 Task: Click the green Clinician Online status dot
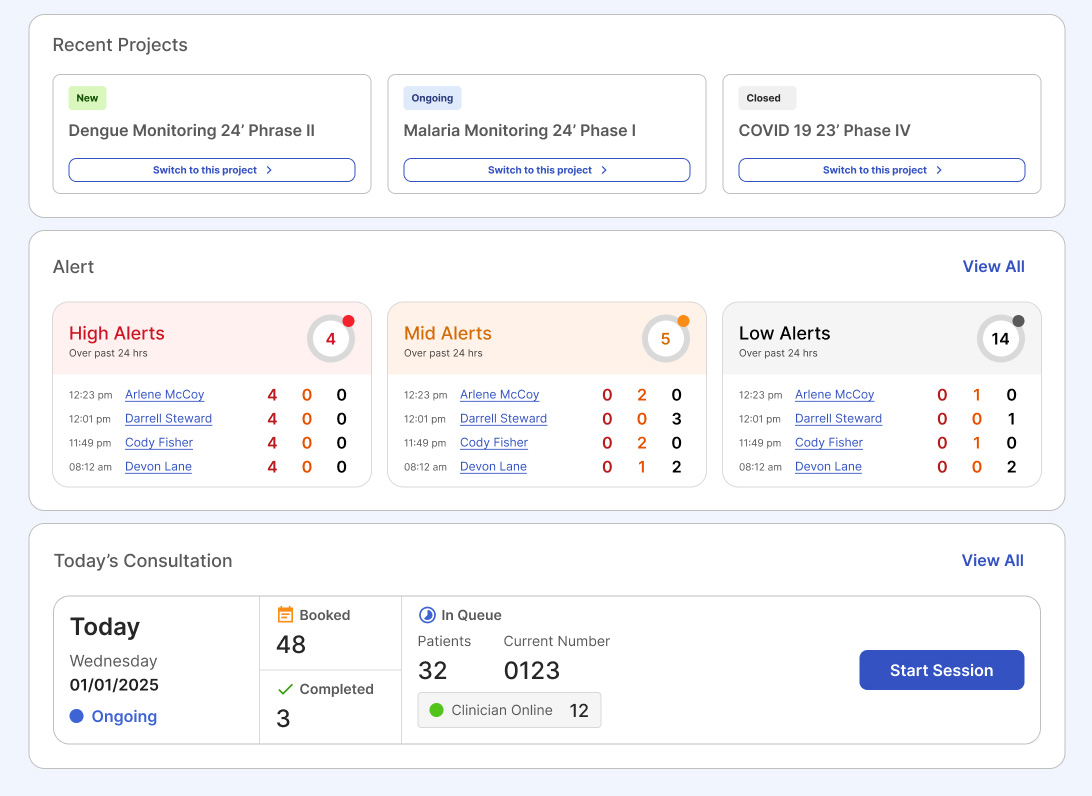click(x=437, y=710)
